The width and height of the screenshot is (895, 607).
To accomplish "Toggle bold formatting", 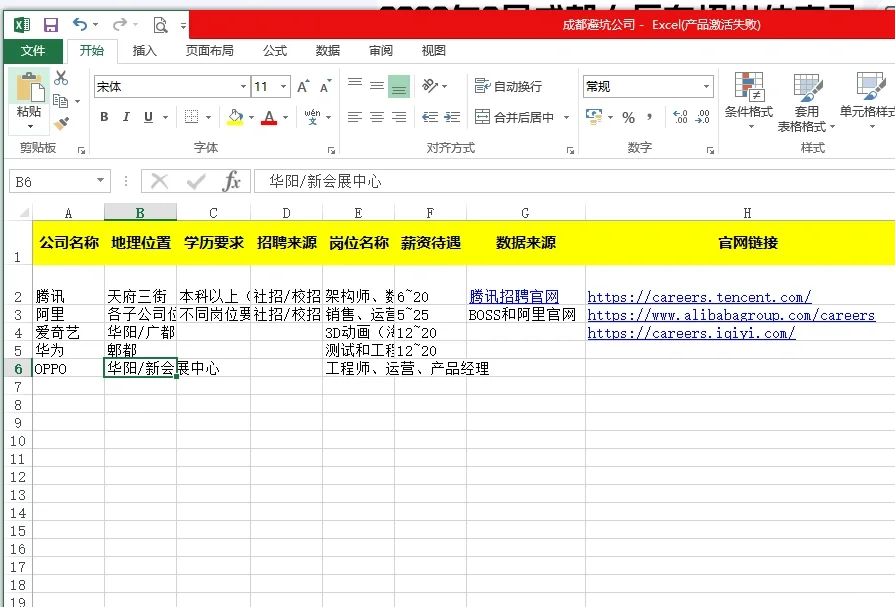I will coord(104,117).
